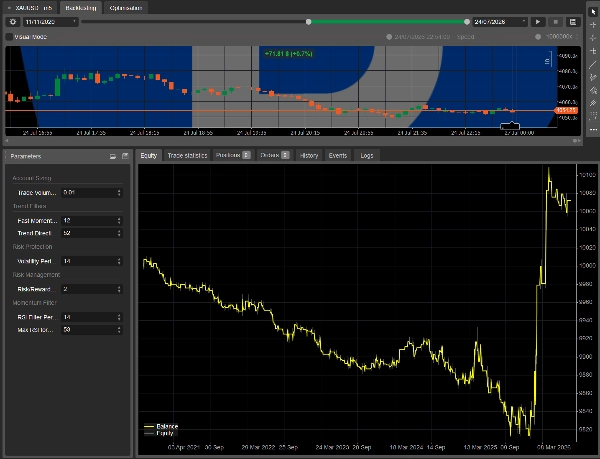
Task: Select the Fibonacci retracement tool
Action: (593, 103)
